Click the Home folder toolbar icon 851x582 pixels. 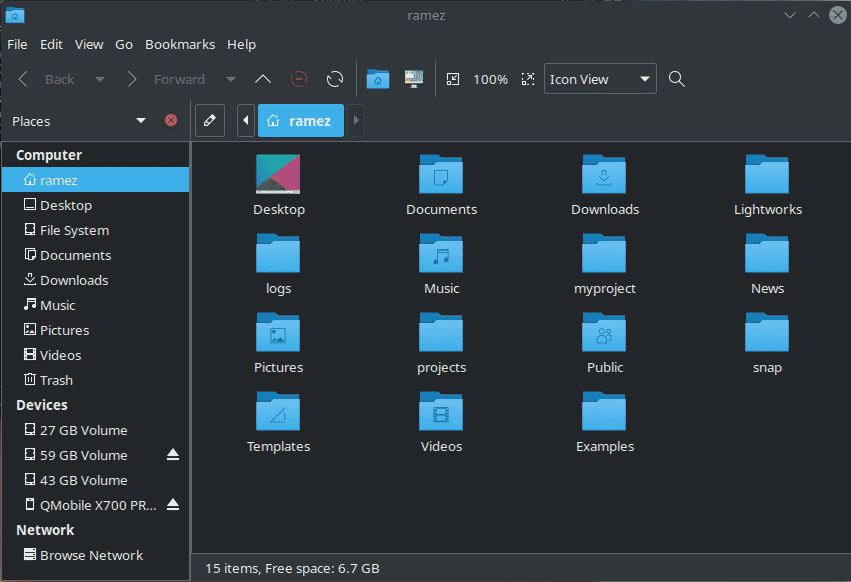[378, 79]
